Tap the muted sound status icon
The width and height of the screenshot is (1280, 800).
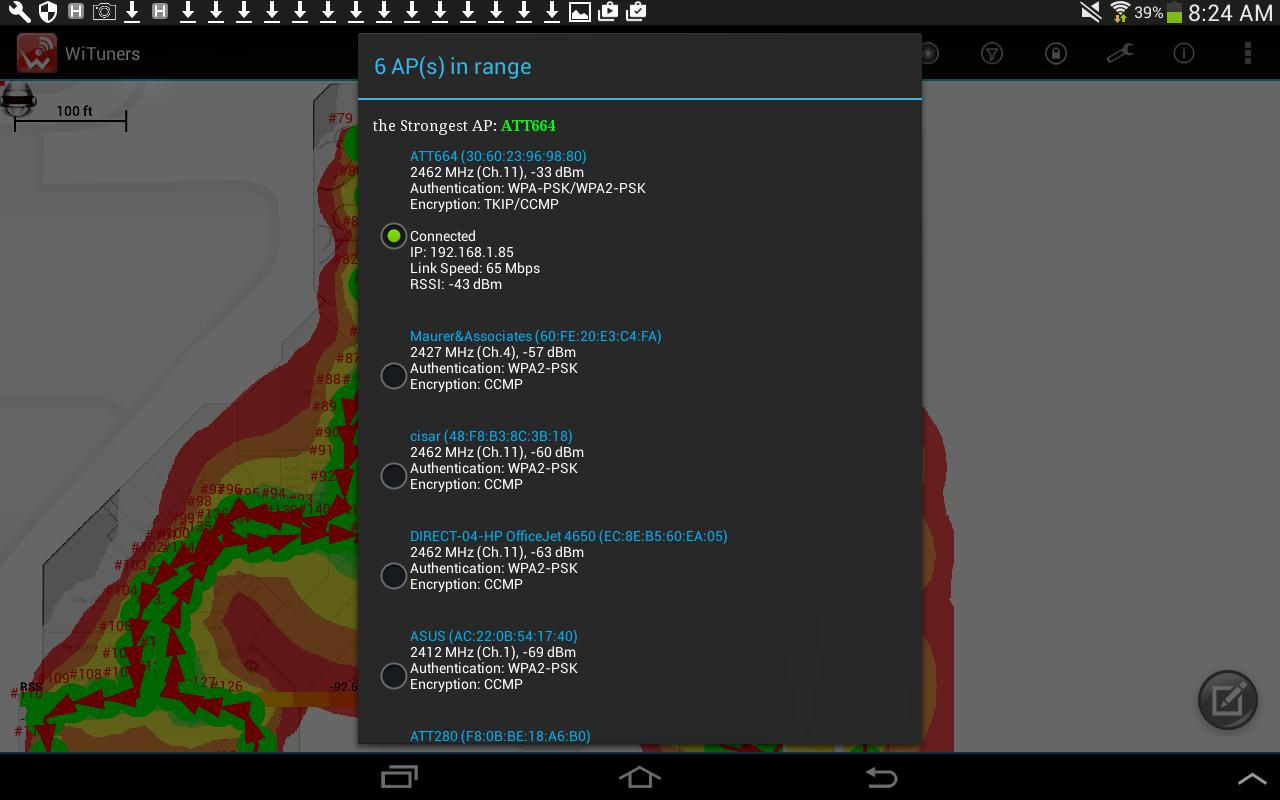(1091, 12)
